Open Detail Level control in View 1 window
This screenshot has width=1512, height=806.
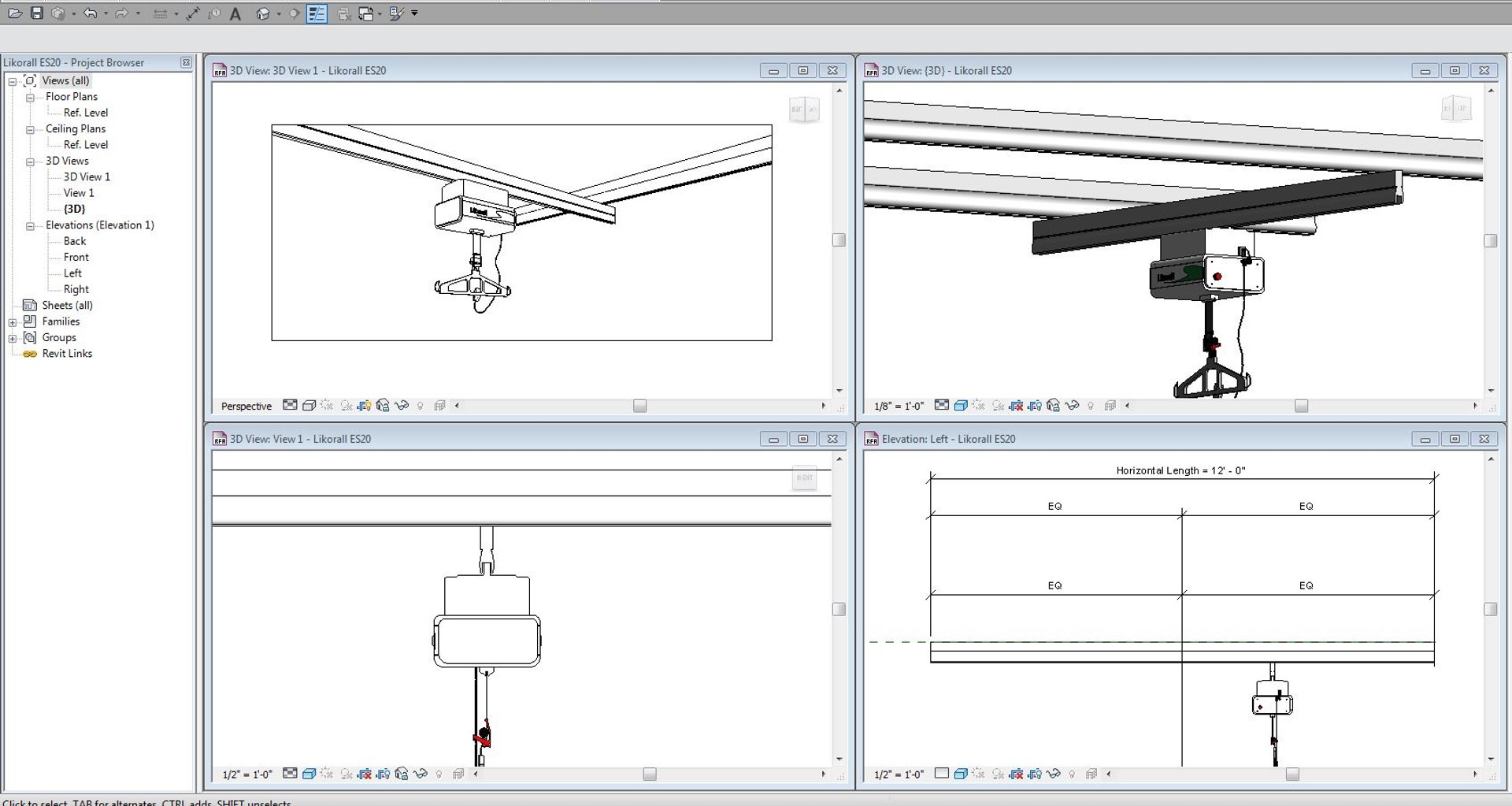click(x=290, y=774)
